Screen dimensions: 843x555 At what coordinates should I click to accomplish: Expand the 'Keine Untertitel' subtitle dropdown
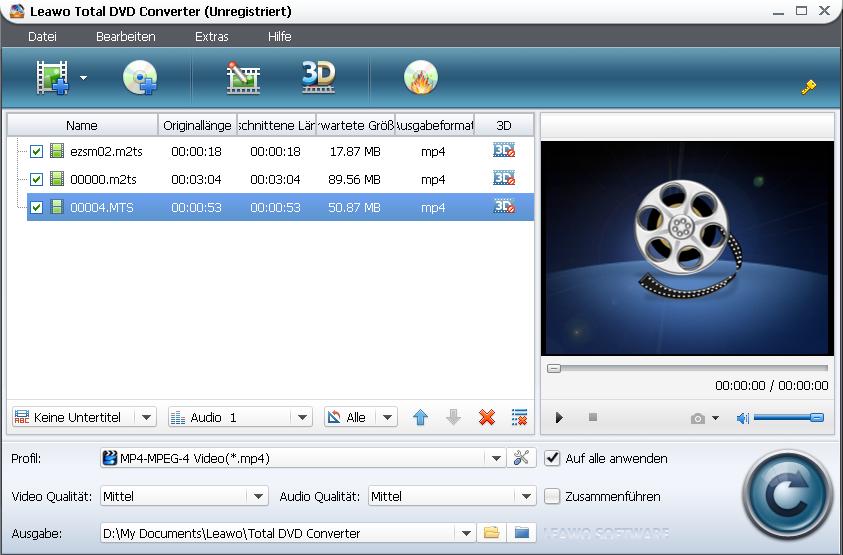click(x=146, y=417)
